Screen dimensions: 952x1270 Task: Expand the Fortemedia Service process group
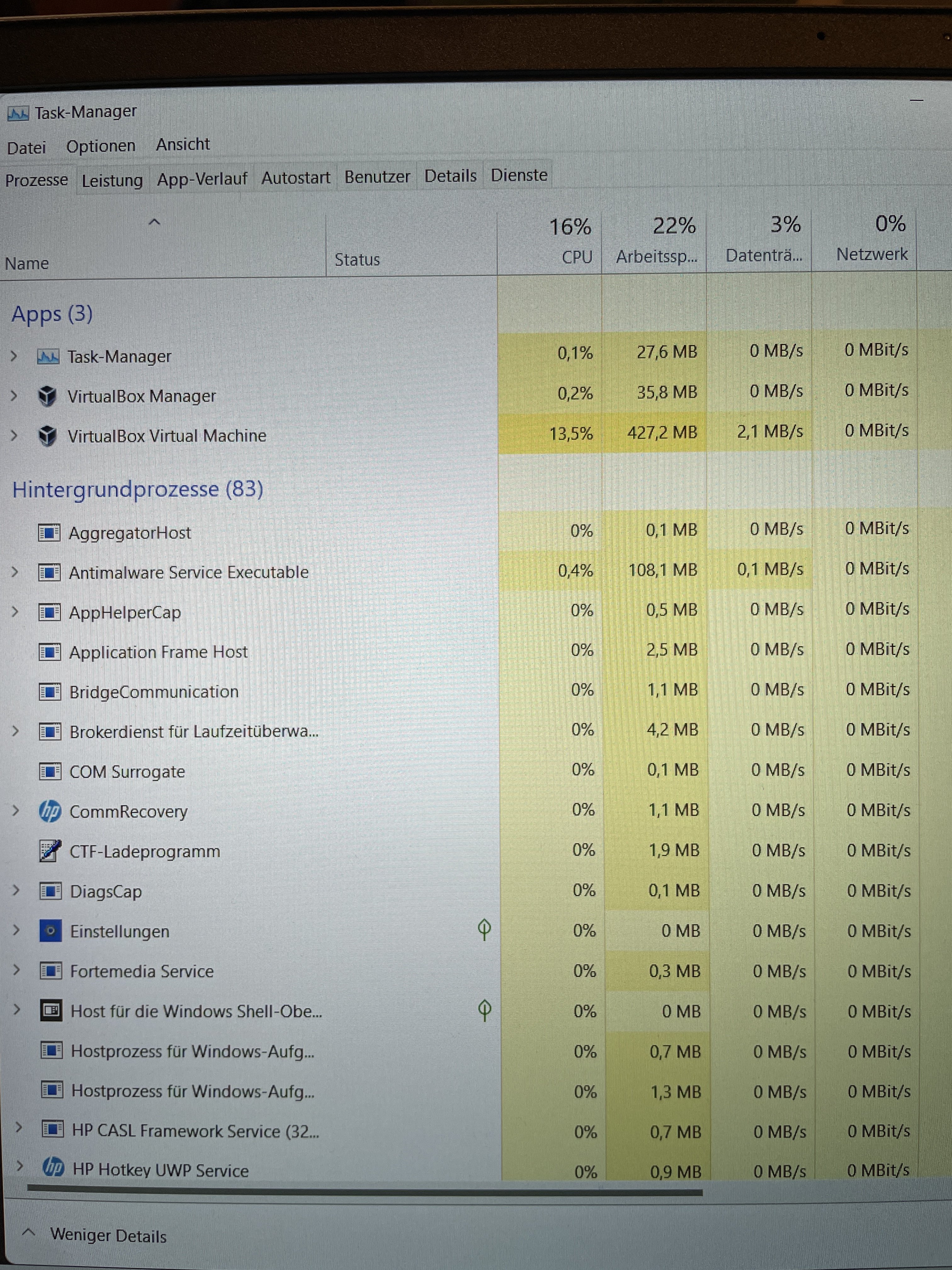point(17,970)
